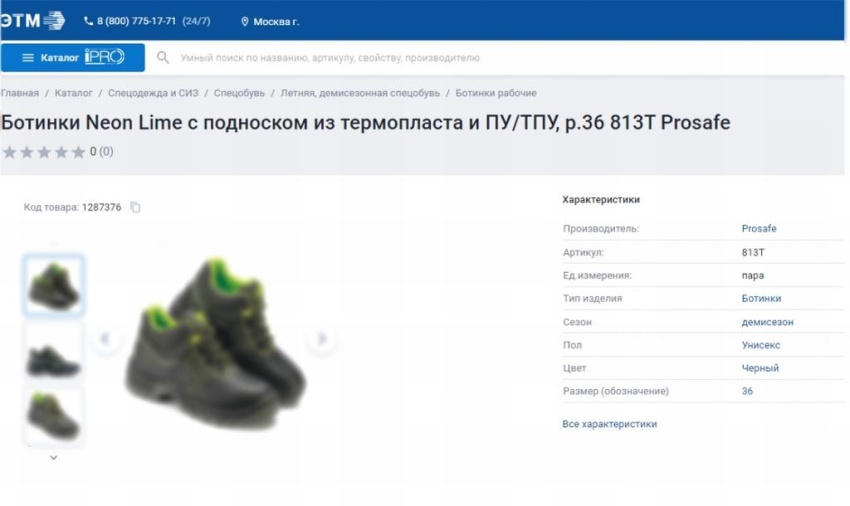Image resolution: width=850 pixels, height=506 pixels.
Task: Show the previous product image with the left arrow
Action: [105, 339]
